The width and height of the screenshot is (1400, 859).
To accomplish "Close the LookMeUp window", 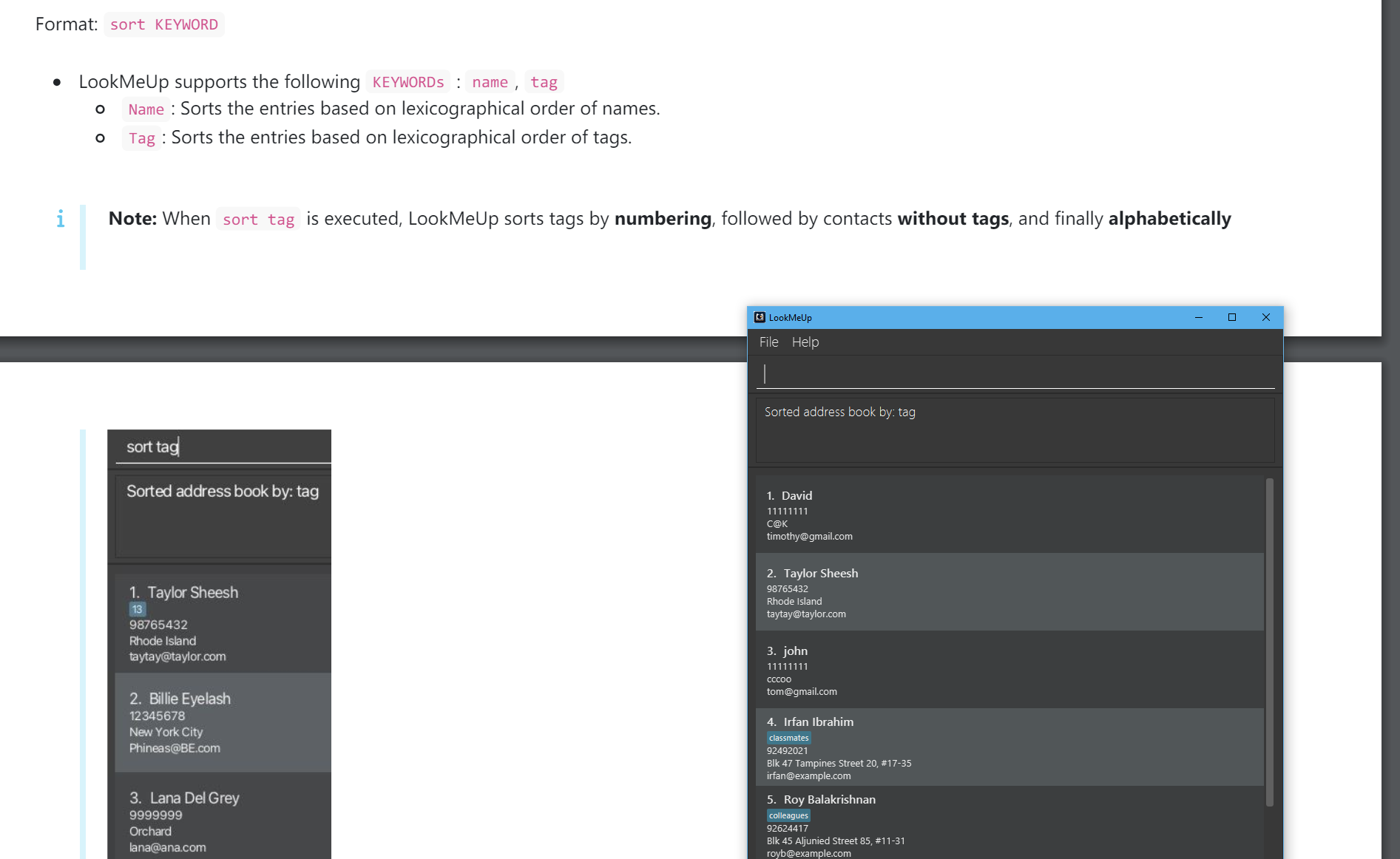I will click(x=1265, y=317).
